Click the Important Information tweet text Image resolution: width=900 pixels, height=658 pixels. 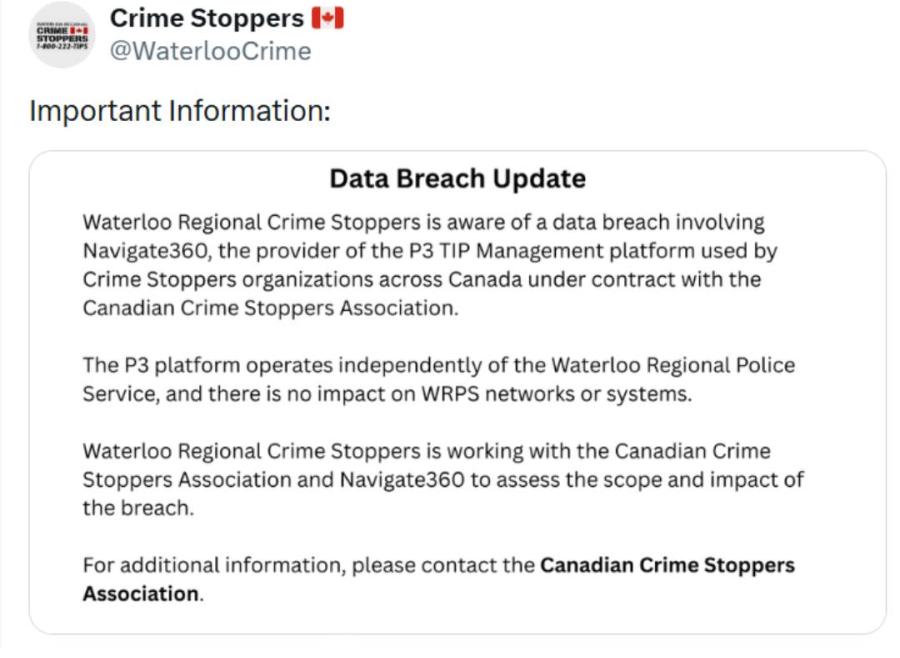pyautogui.click(x=180, y=110)
